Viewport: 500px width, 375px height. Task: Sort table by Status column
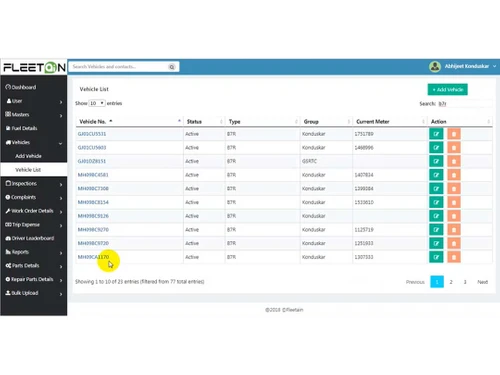(x=204, y=122)
